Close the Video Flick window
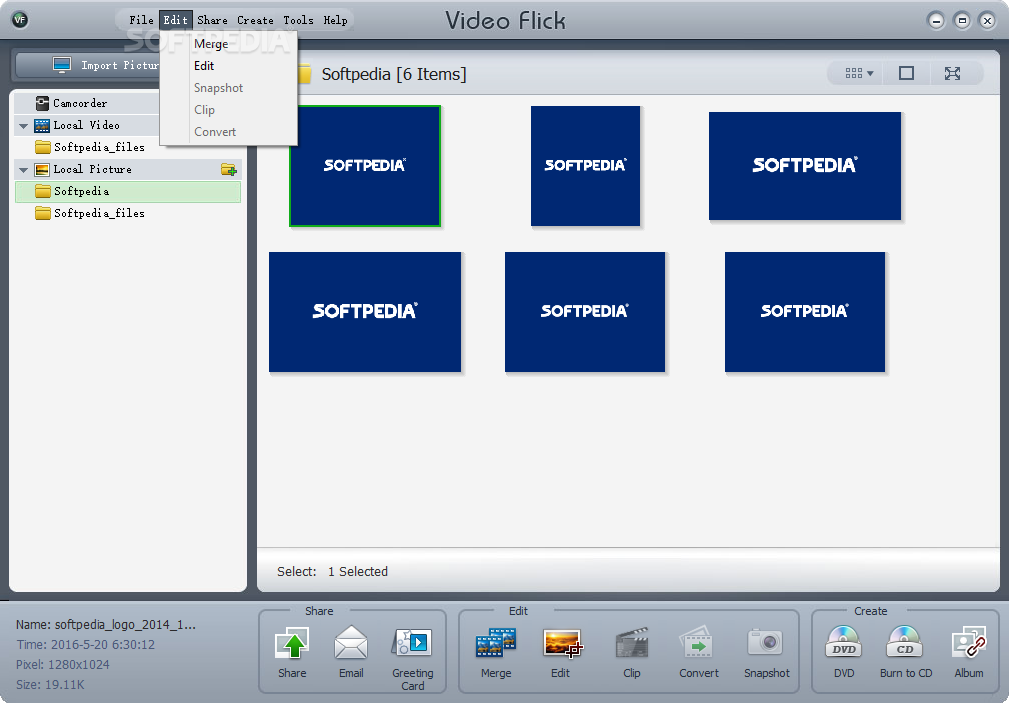This screenshot has height=703, width=1009. [987, 21]
